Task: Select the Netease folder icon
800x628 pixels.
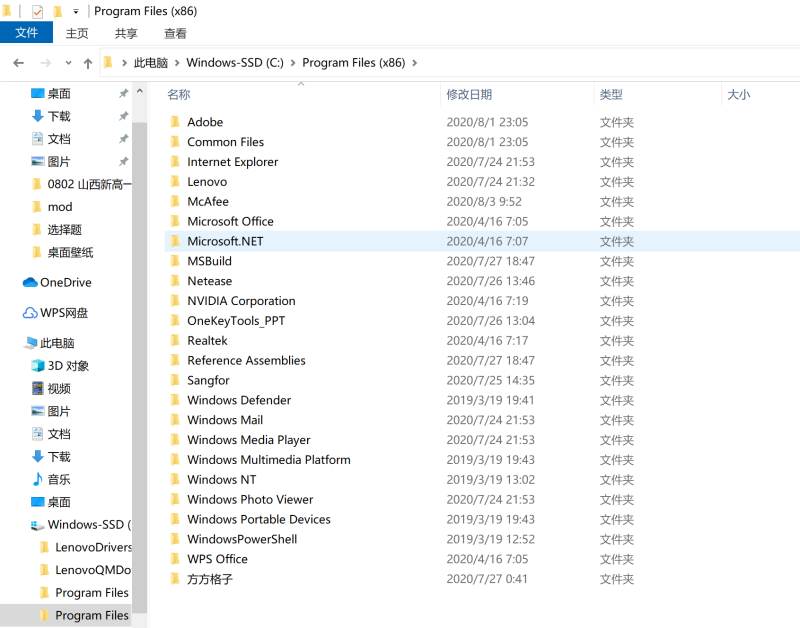Action: [175, 281]
